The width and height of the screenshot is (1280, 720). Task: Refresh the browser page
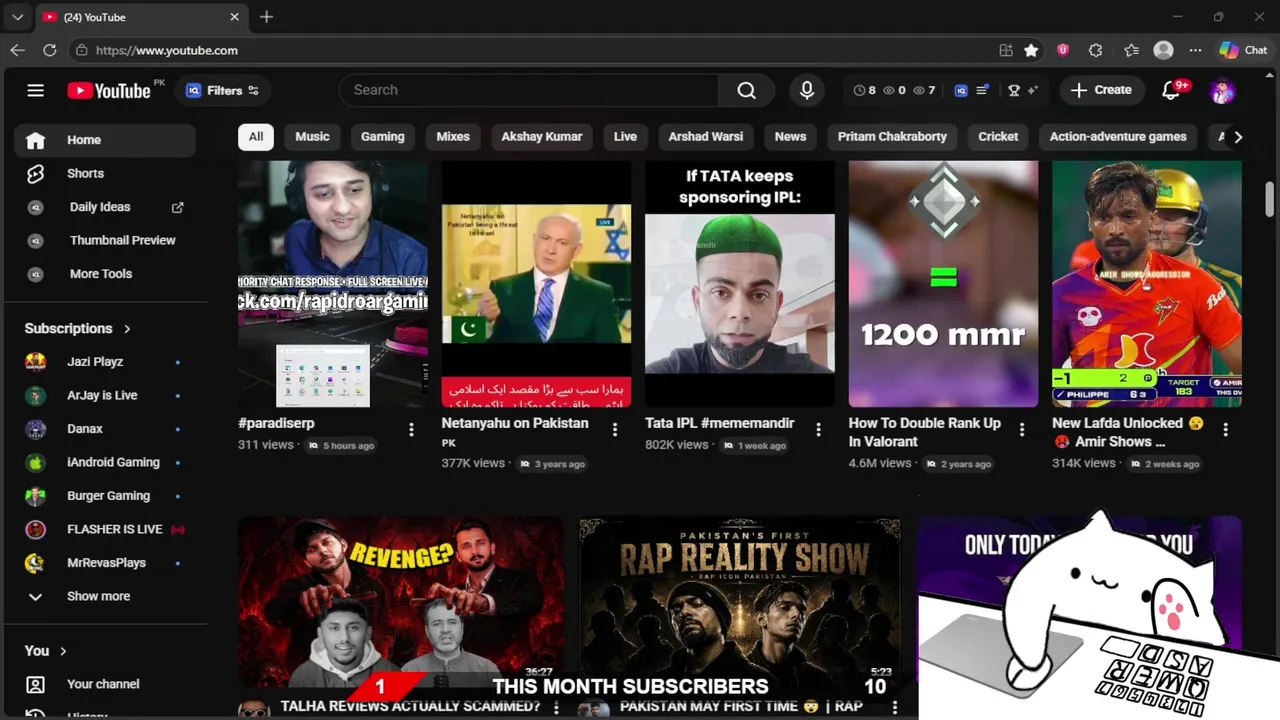pyautogui.click(x=50, y=50)
